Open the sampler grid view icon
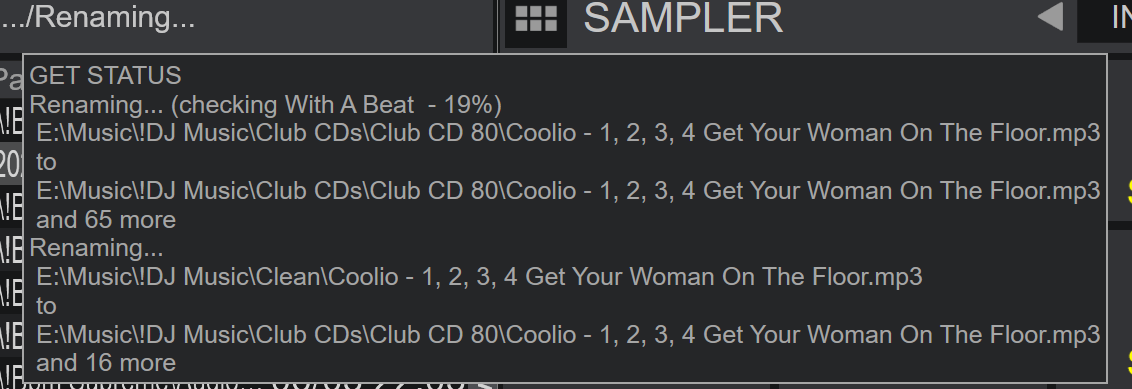This screenshot has height=389, width=1132. pyautogui.click(x=536, y=19)
